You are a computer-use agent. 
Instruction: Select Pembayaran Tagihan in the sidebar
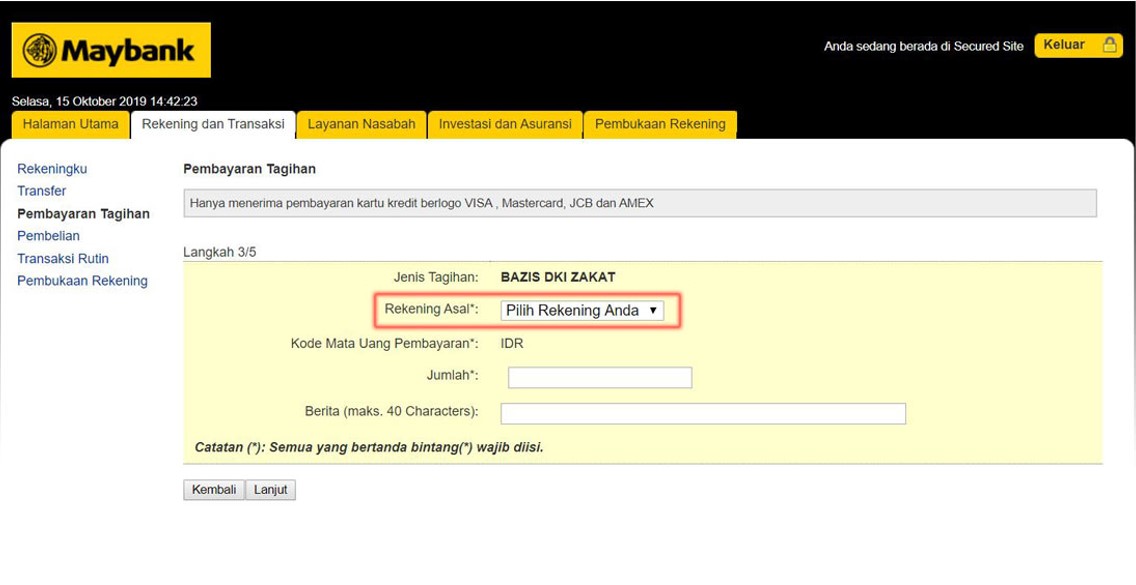tap(83, 214)
